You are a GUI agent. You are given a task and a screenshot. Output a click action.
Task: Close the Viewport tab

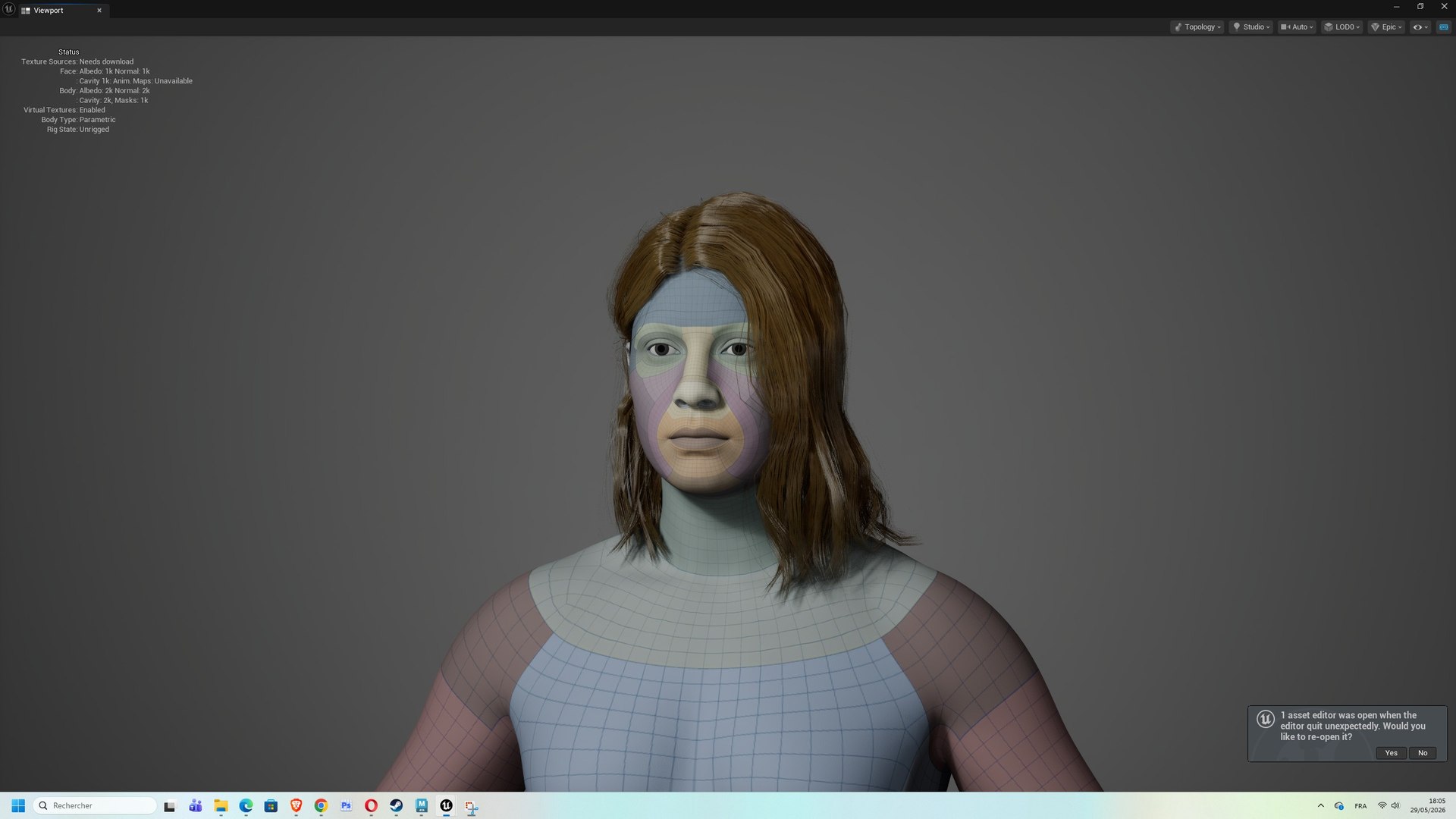coord(99,11)
